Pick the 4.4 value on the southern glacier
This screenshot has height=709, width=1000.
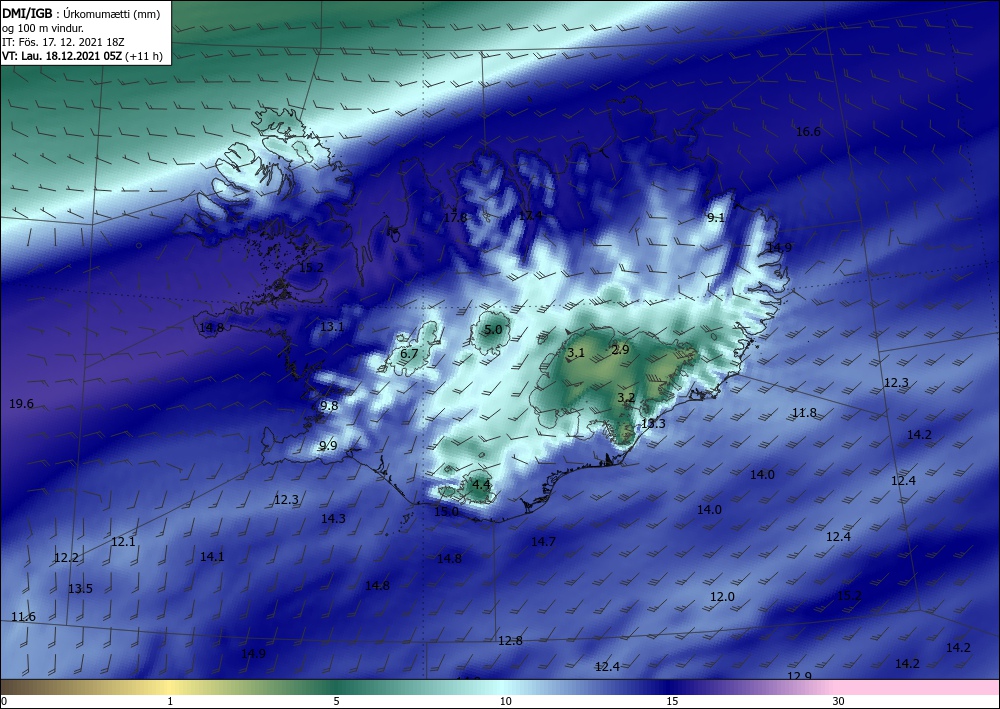(481, 485)
